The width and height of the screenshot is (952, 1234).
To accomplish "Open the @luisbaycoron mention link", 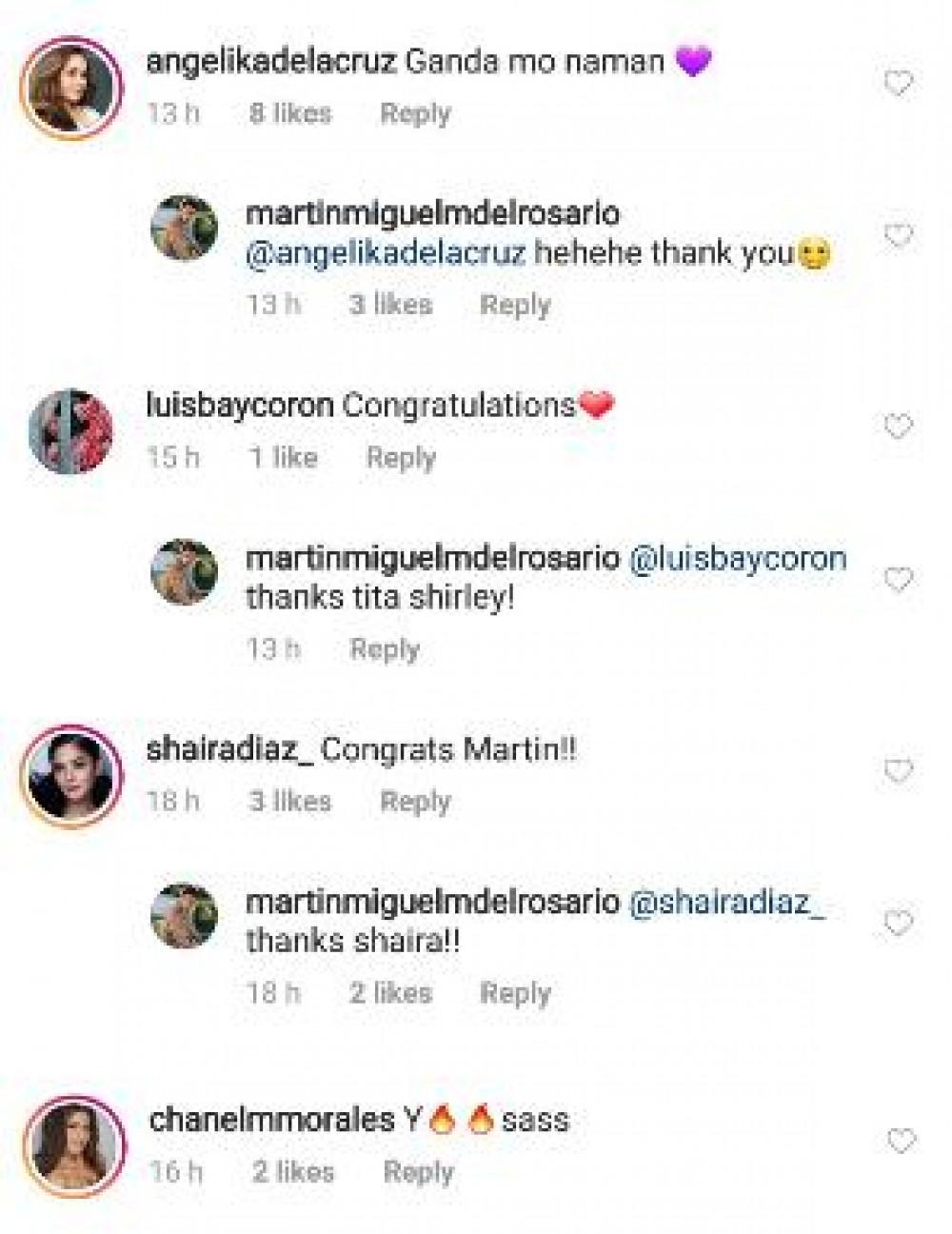I will pyautogui.click(x=738, y=558).
